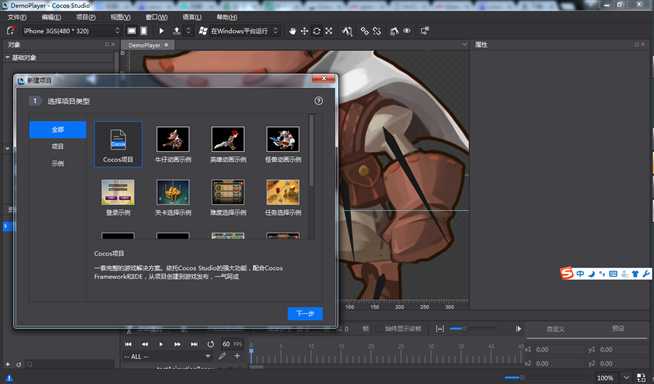Open the iPhone 3GS(480*320) device dropdown
Image resolution: width=654 pixels, height=384 pixels.
click(x=71, y=31)
